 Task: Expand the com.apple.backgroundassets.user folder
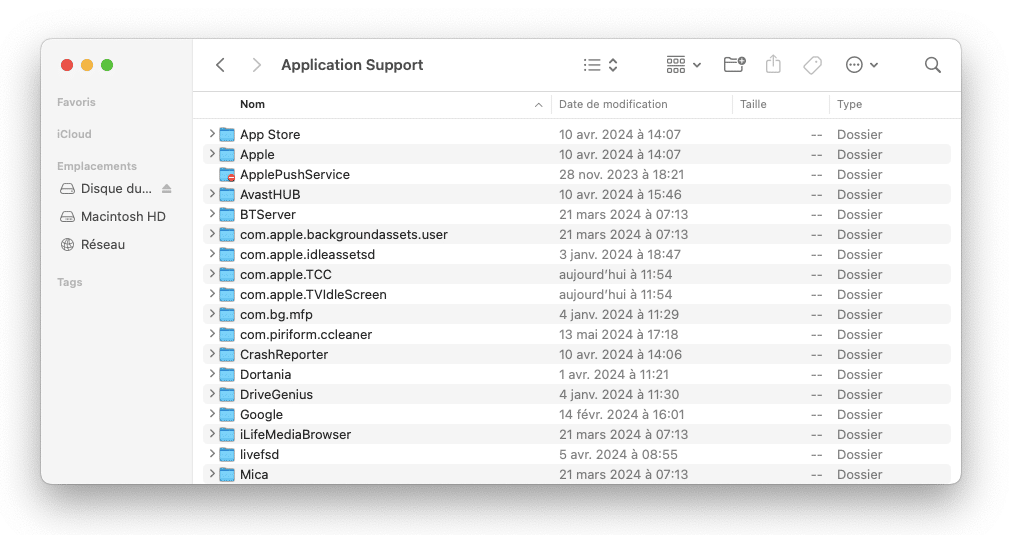coord(211,234)
